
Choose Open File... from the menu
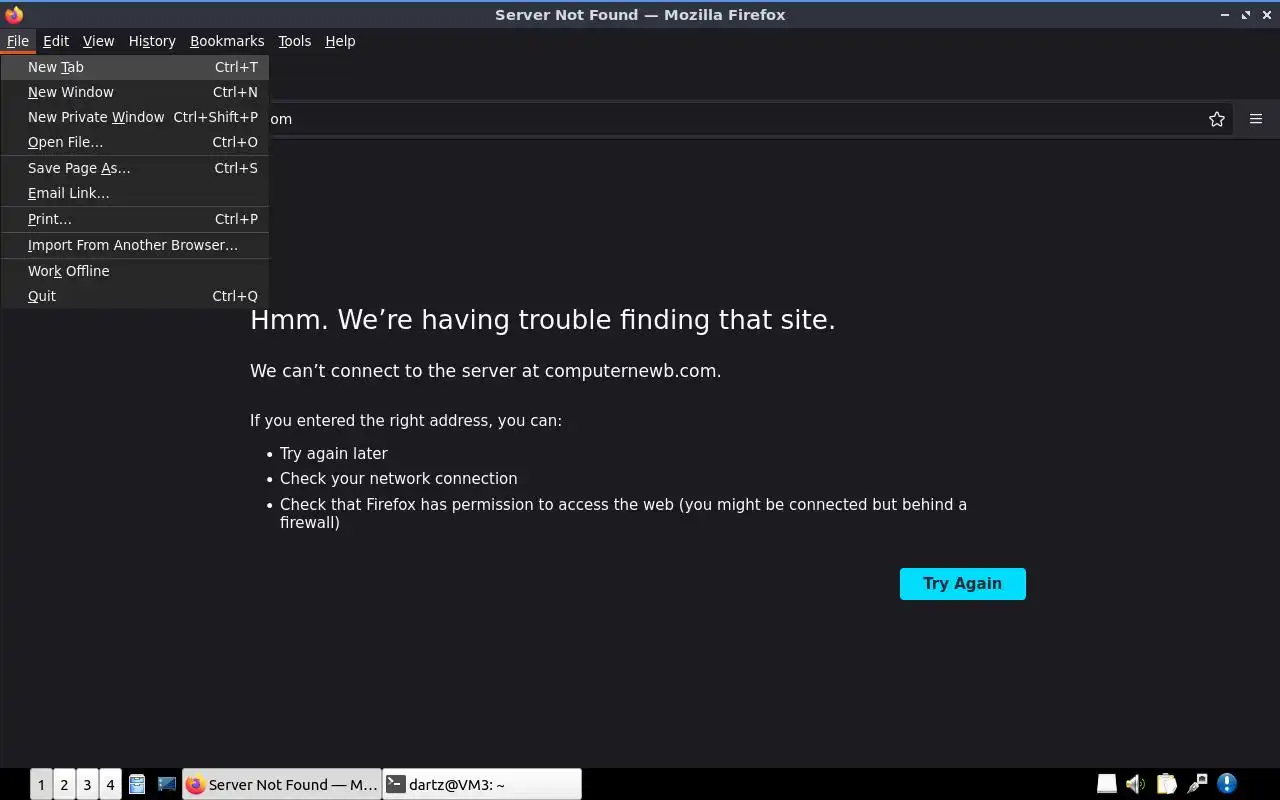click(135, 142)
